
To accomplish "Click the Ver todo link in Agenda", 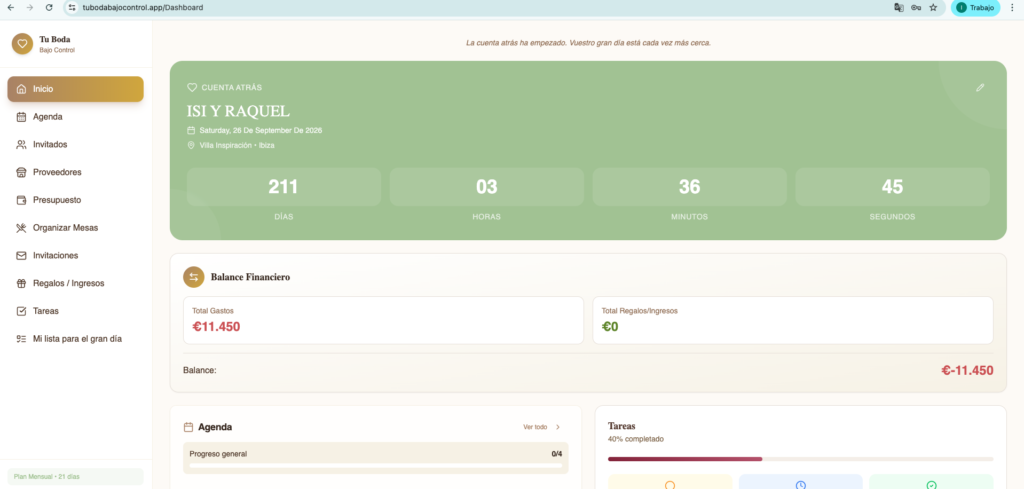I will click(x=535, y=427).
